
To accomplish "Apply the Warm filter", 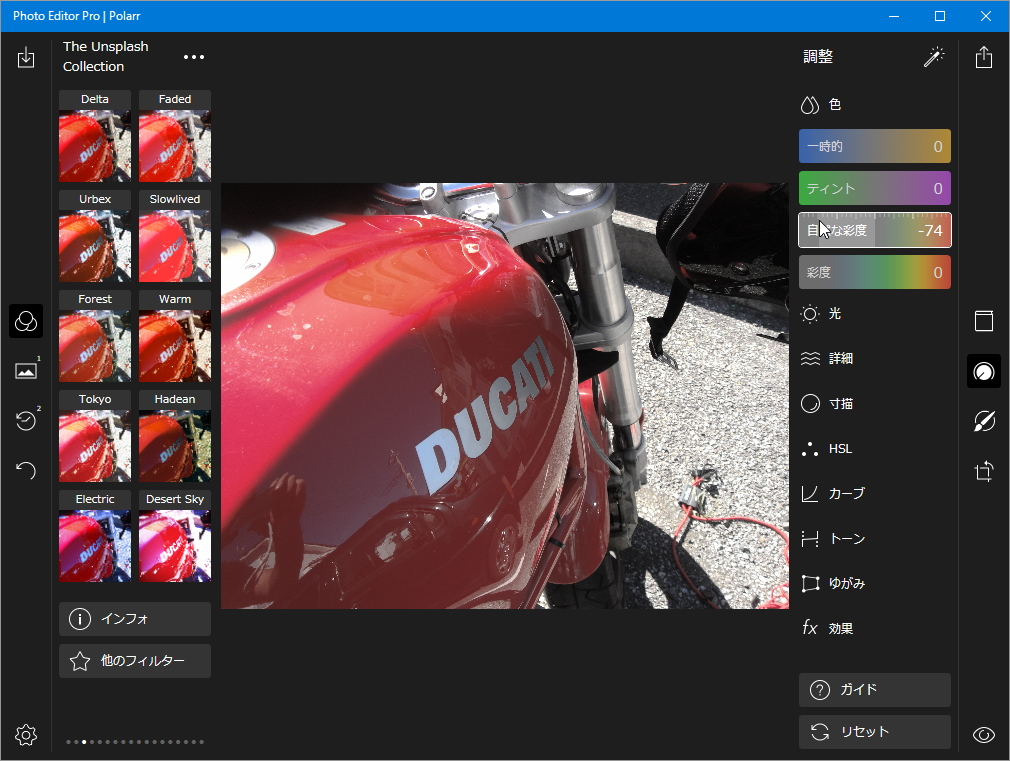I will (175, 336).
